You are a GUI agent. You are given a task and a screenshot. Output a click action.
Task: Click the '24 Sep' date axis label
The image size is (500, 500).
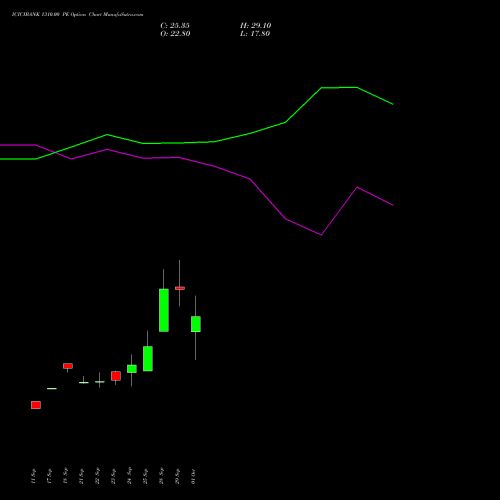(x=129, y=476)
